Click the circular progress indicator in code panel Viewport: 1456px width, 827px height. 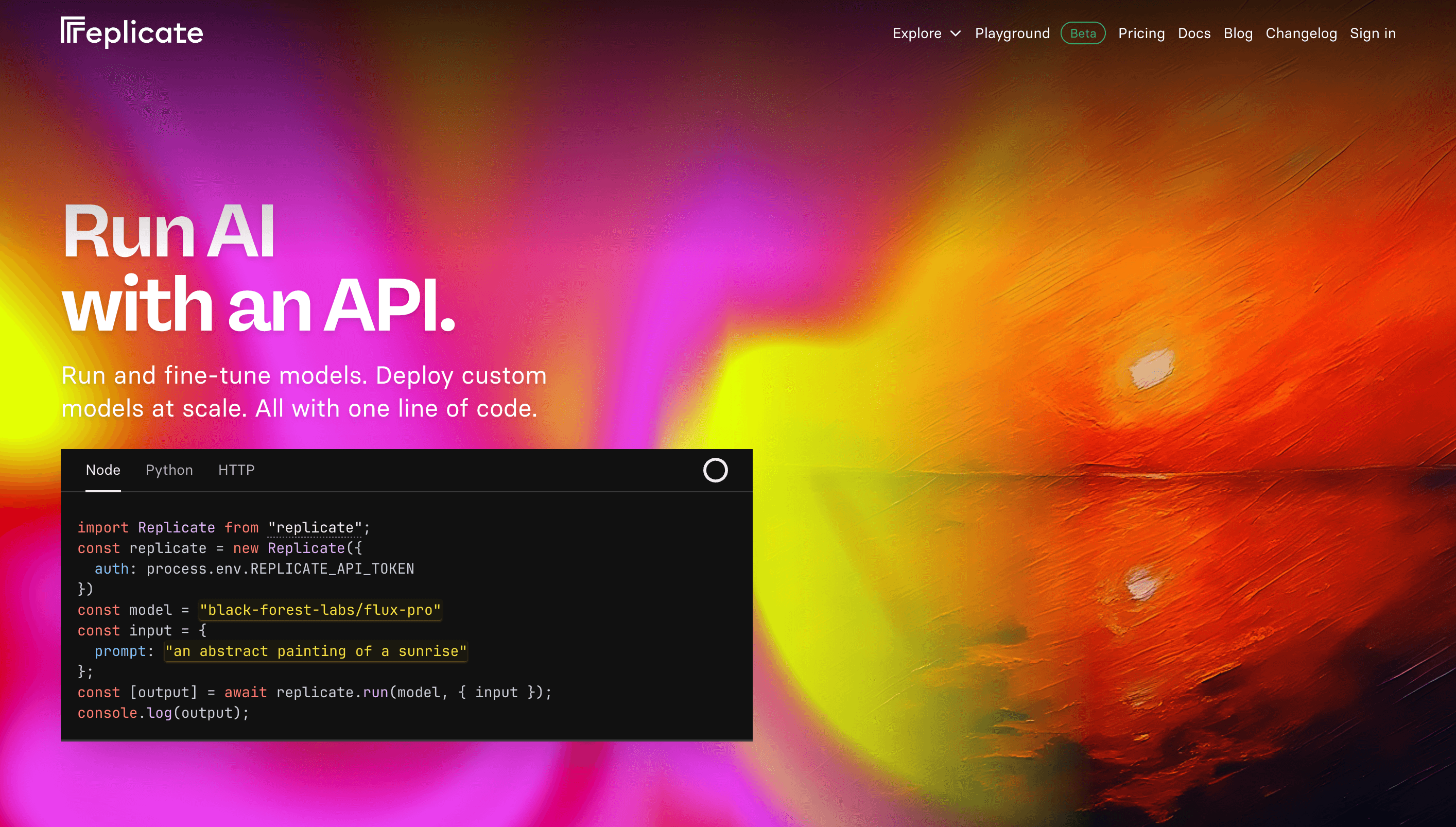(715, 470)
